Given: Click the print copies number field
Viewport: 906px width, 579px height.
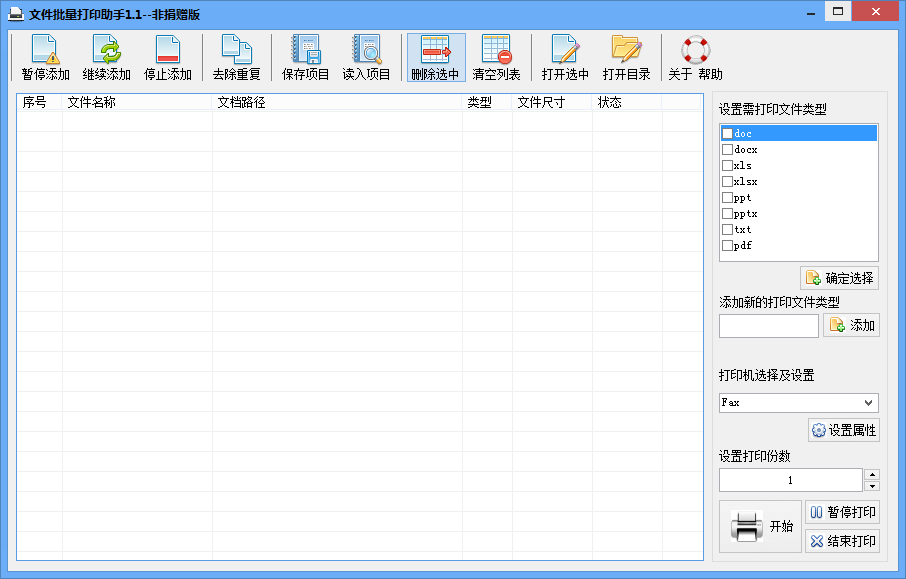Looking at the screenshot, I should (790, 480).
